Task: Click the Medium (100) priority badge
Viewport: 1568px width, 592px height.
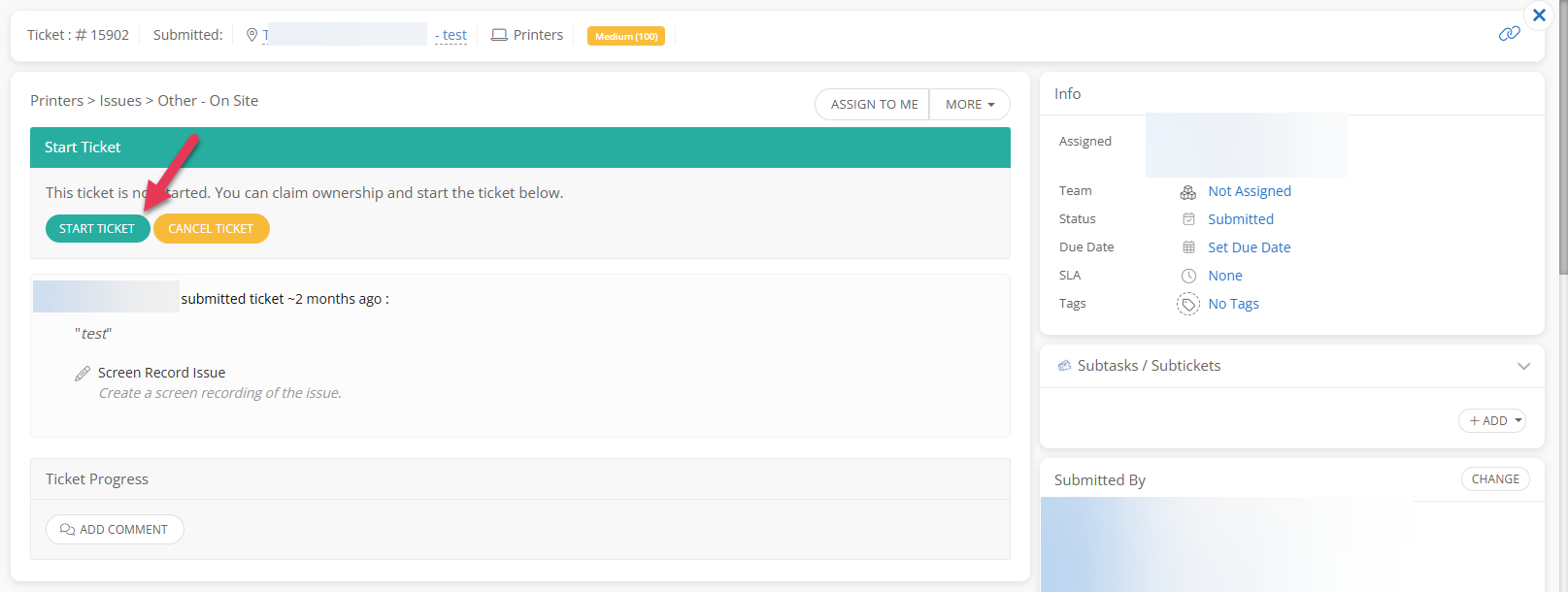Action: [x=626, y=36]
